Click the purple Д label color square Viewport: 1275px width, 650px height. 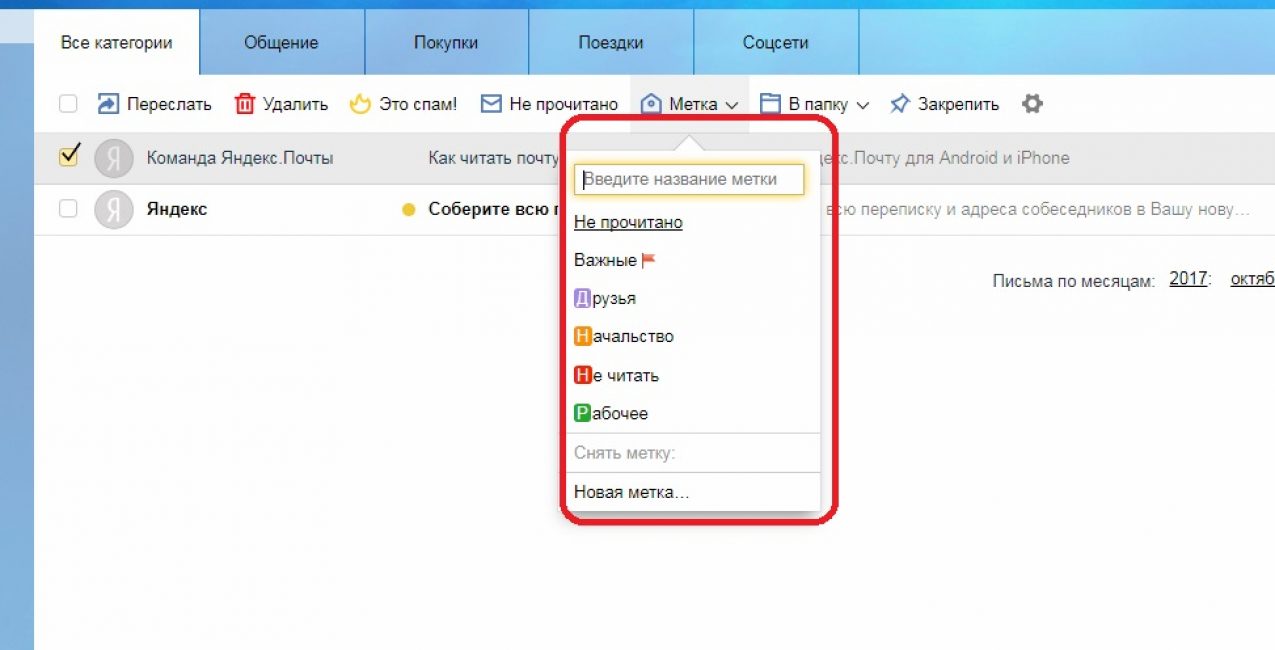[x=582, y=298]
